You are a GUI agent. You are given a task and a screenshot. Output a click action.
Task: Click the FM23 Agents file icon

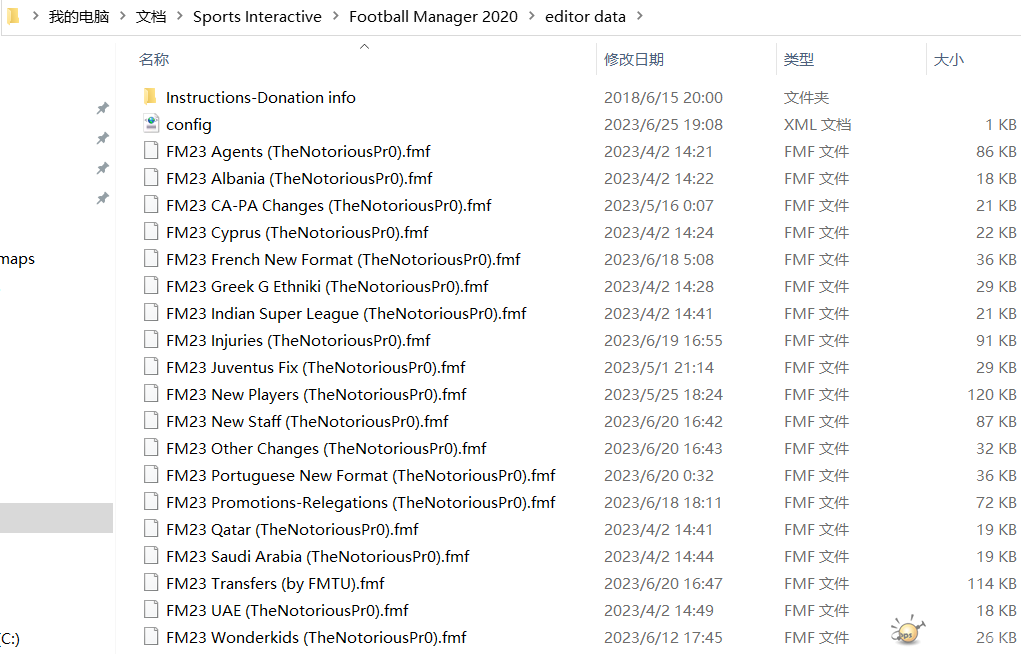click(151, 151)
